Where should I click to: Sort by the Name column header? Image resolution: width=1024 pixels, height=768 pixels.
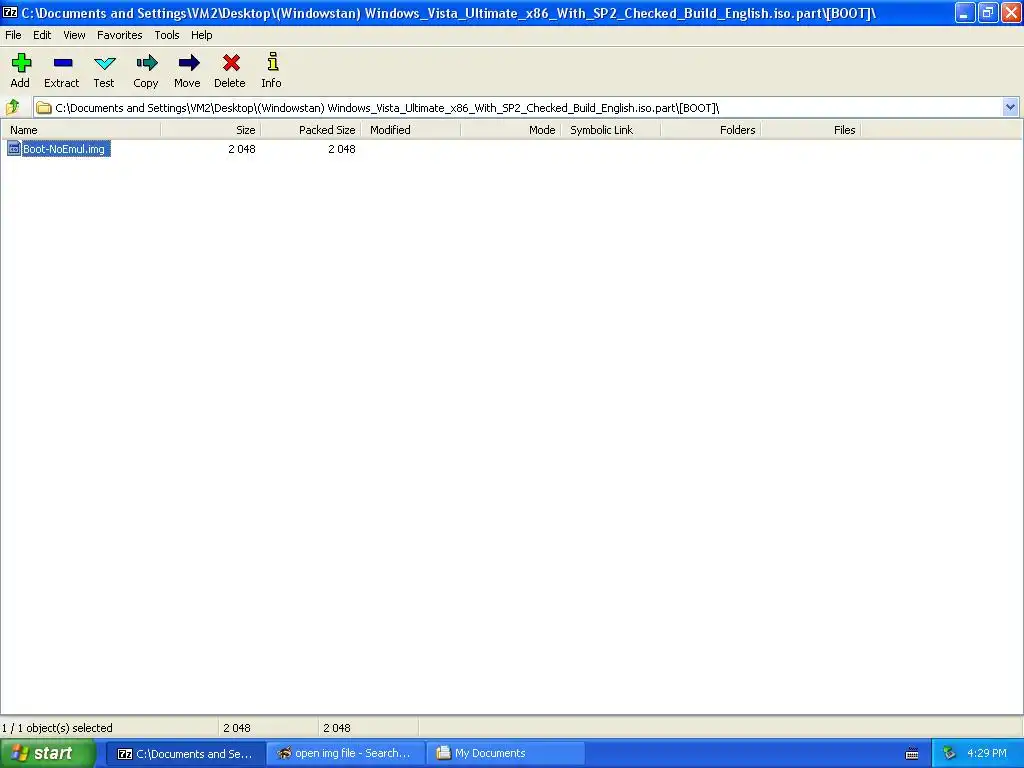tap(80, 130)
